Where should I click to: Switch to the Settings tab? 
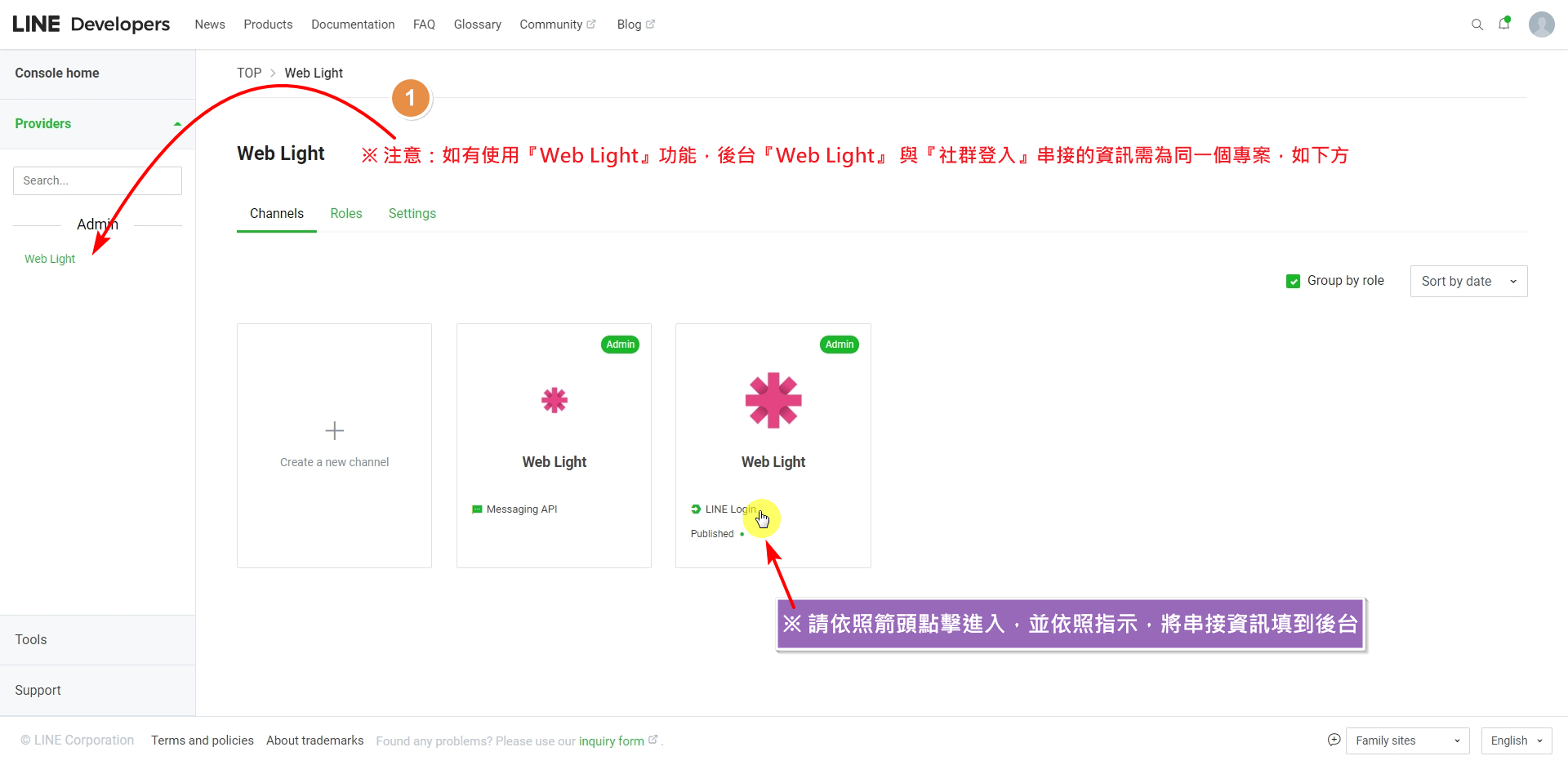[412, 213]
